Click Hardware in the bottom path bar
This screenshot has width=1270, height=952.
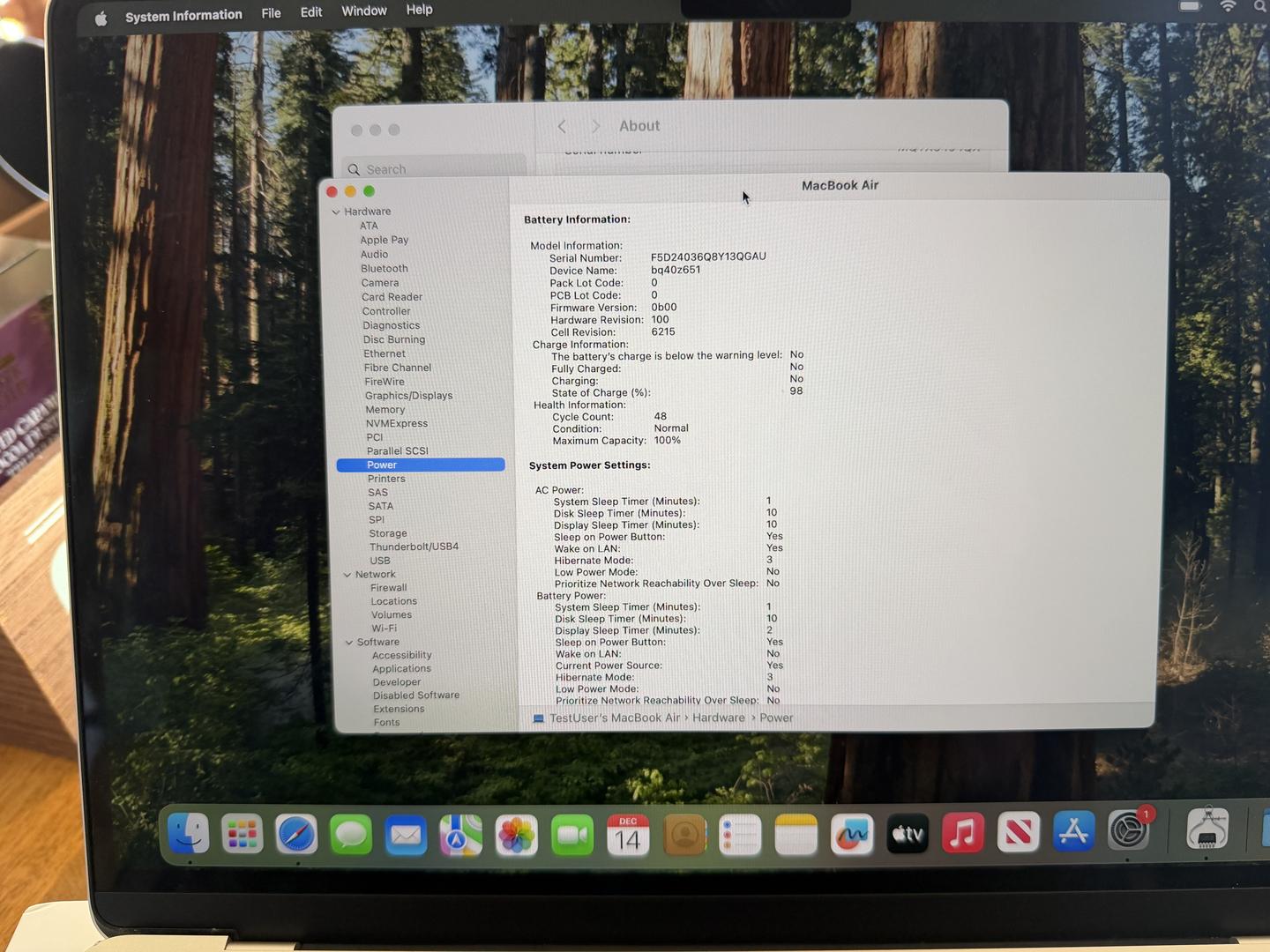coord(718,718)
